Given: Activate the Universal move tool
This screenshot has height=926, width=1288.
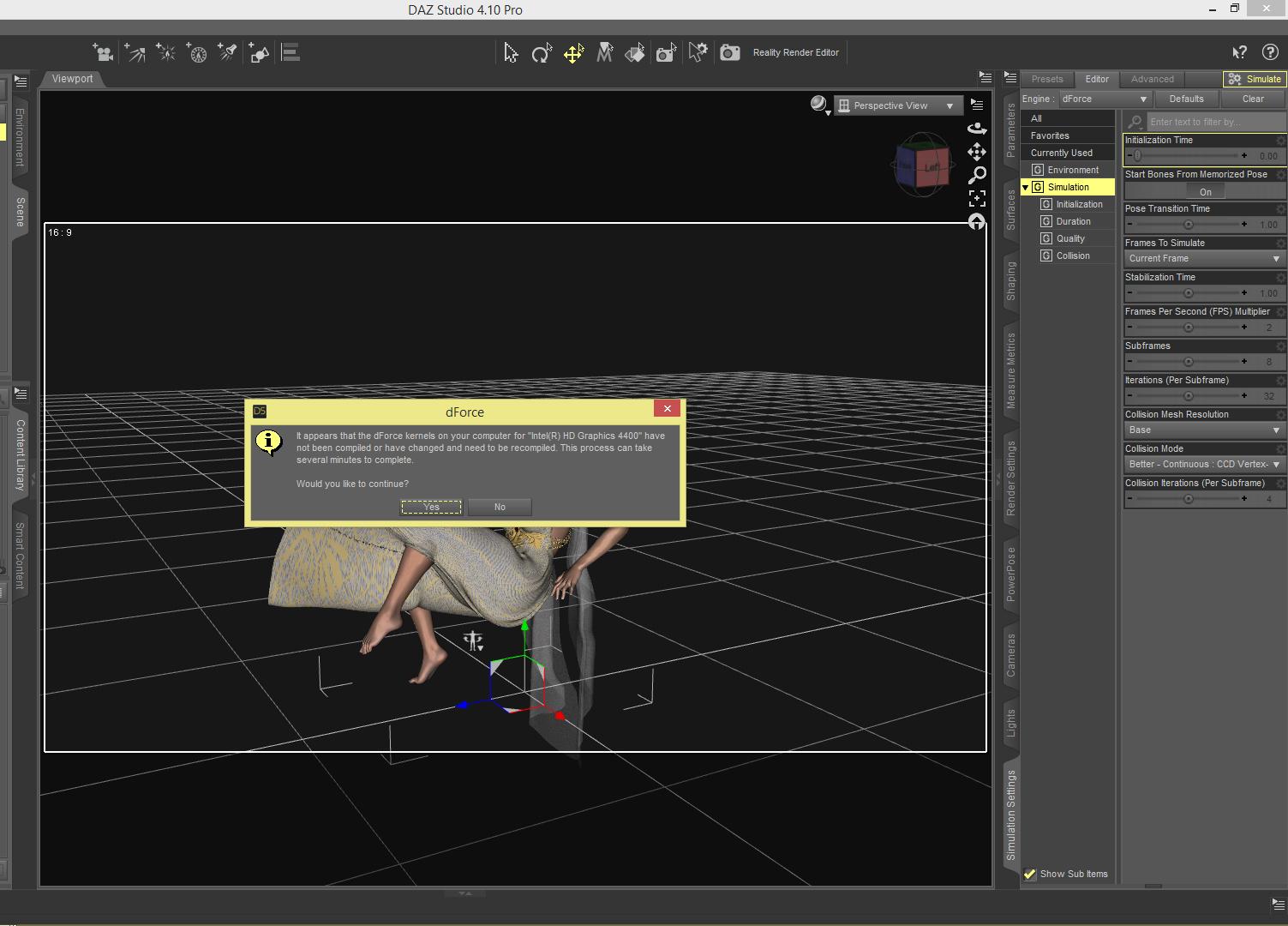Looking at the screenshot, I should click(573, 53).
